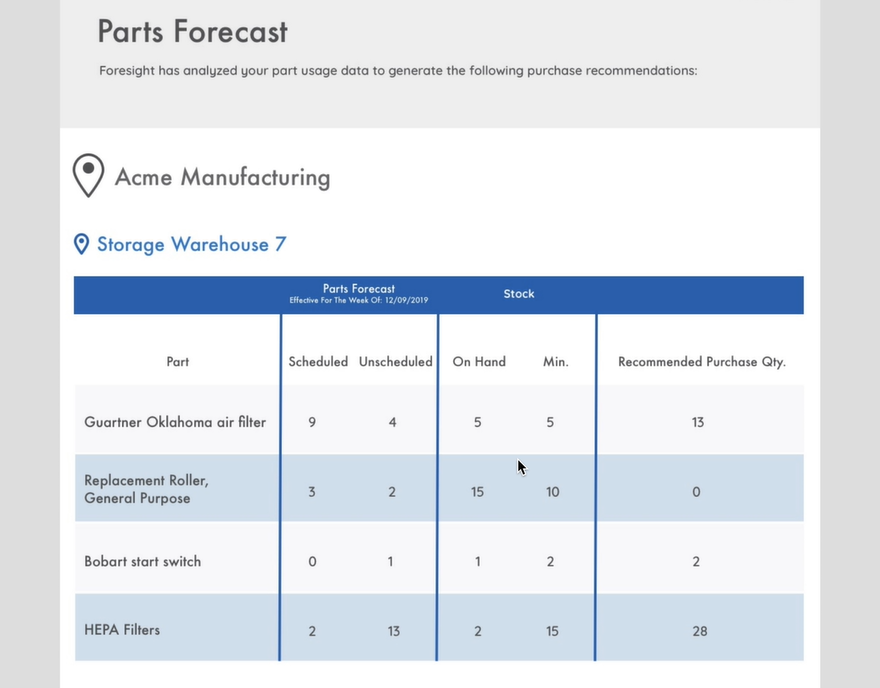The image size is (880, 688).
Task: Click the Min. column header
Action: (555, 362)
